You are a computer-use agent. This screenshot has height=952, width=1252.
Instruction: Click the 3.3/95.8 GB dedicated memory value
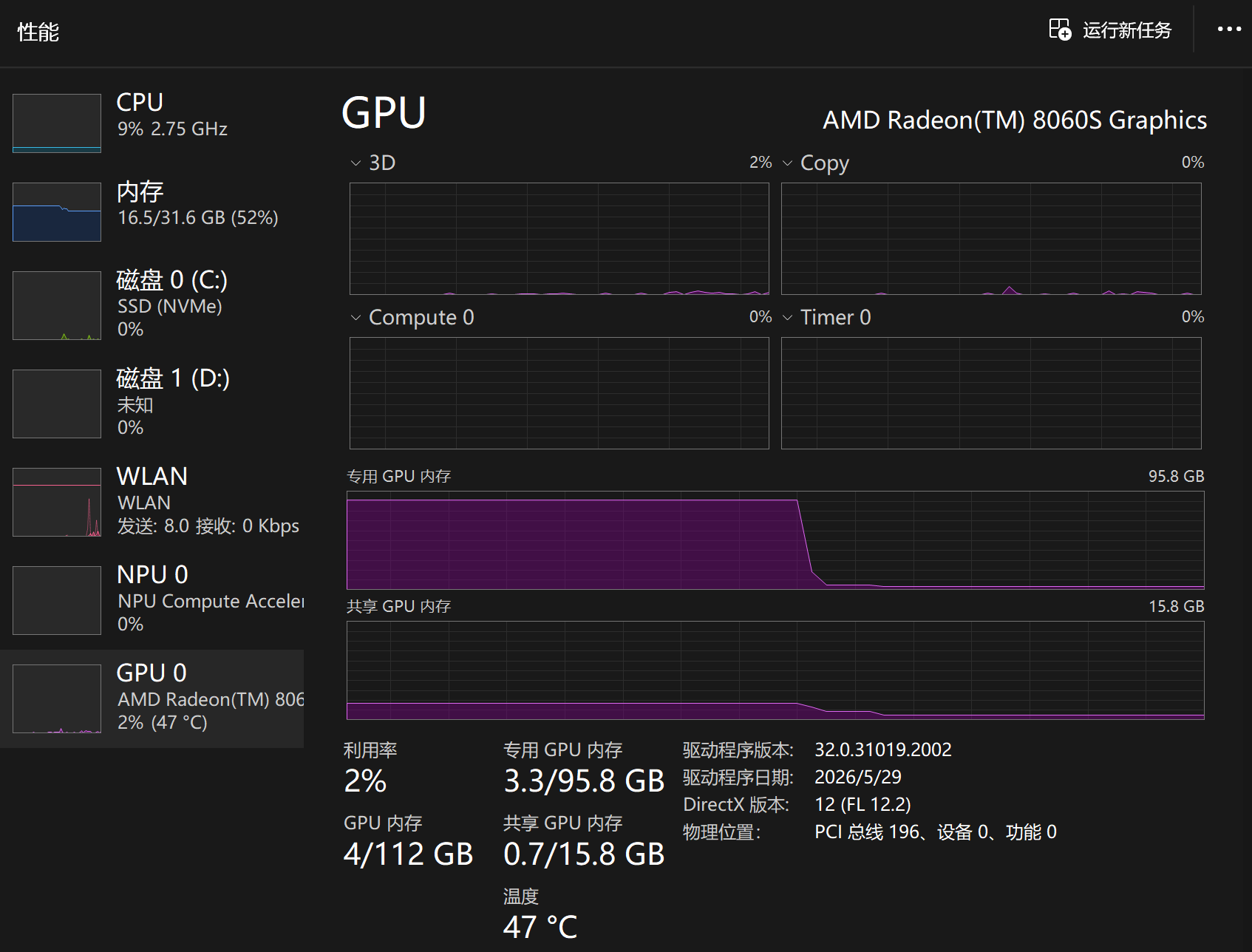(584, 781)
